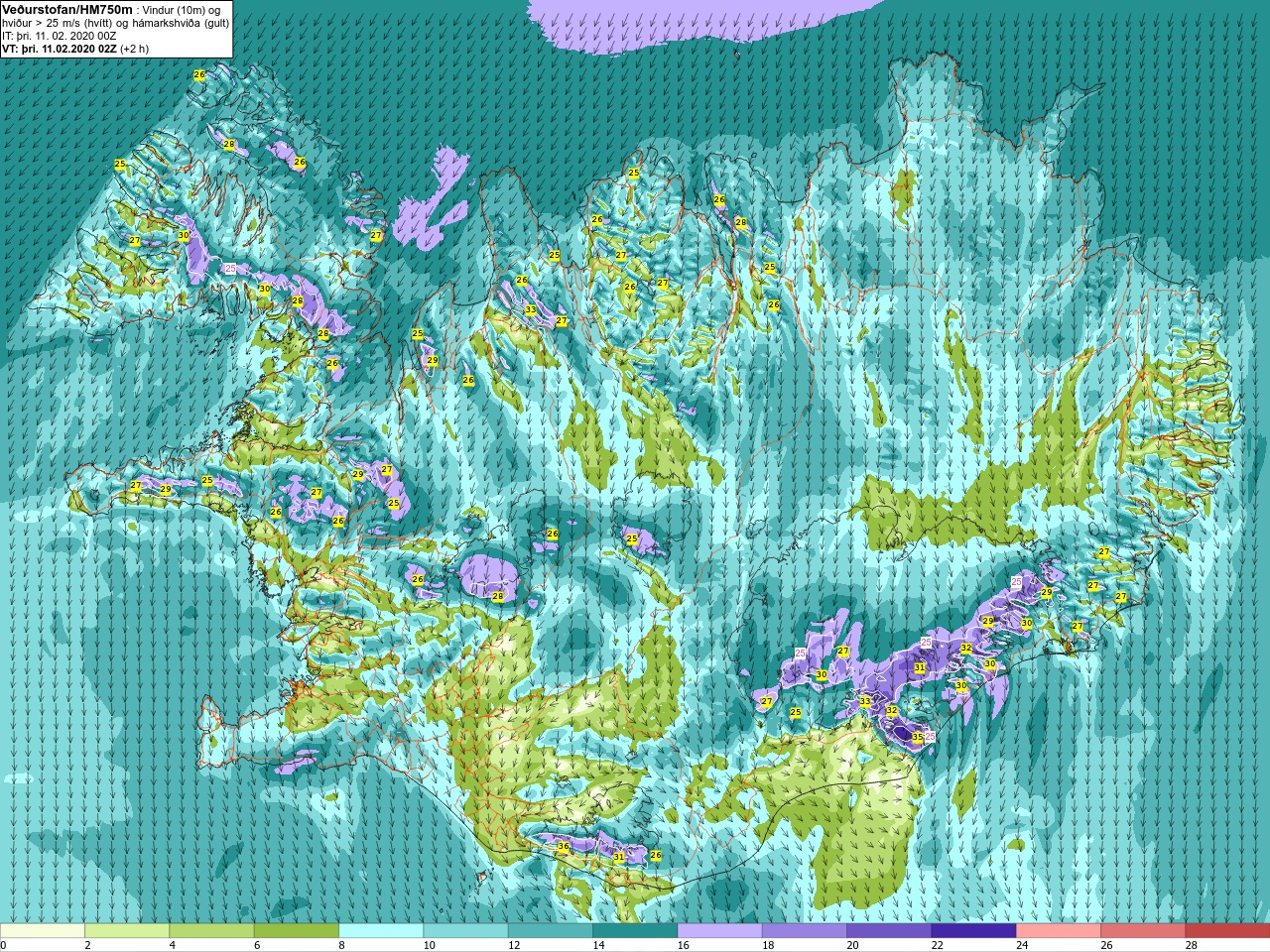Click the 18–20 m/s medium purple legend swatch
The height and width of the screenshot is (952, 1270).
pyautogui.click(x=805, y=931)
